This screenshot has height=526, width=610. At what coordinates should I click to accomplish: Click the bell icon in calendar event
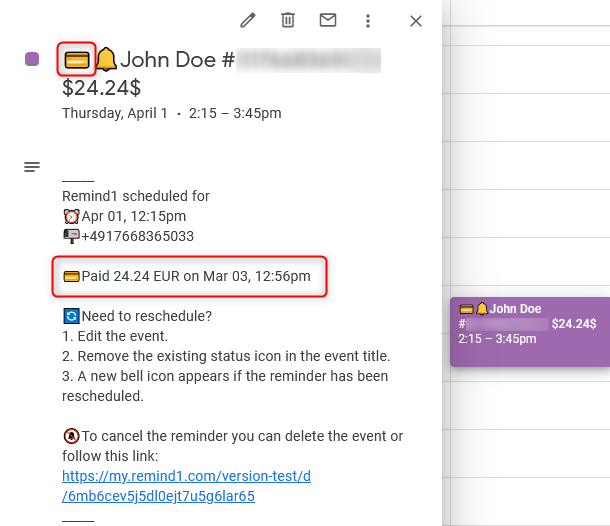point(482,309)
